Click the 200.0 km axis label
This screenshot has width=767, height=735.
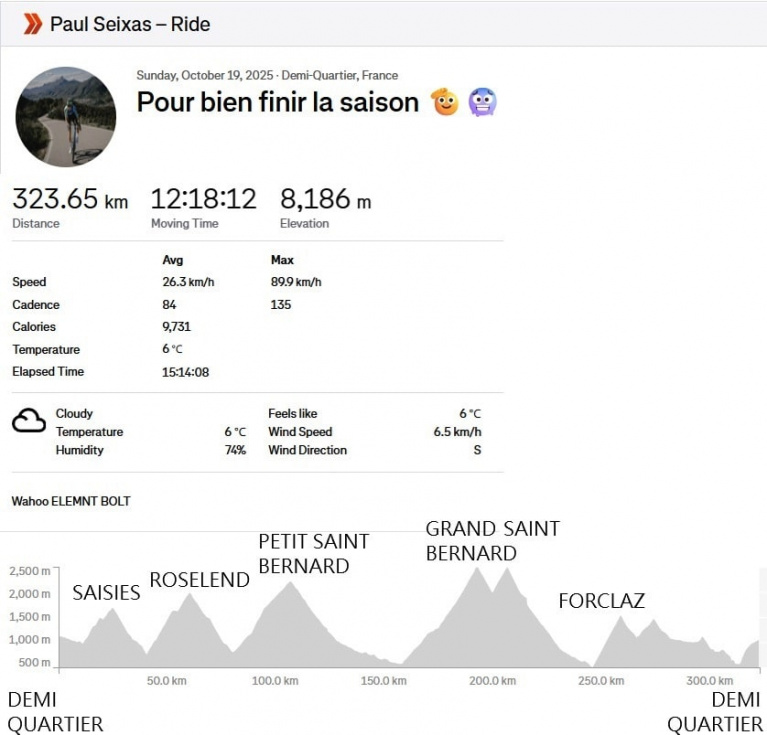click(x=492, y=680)
